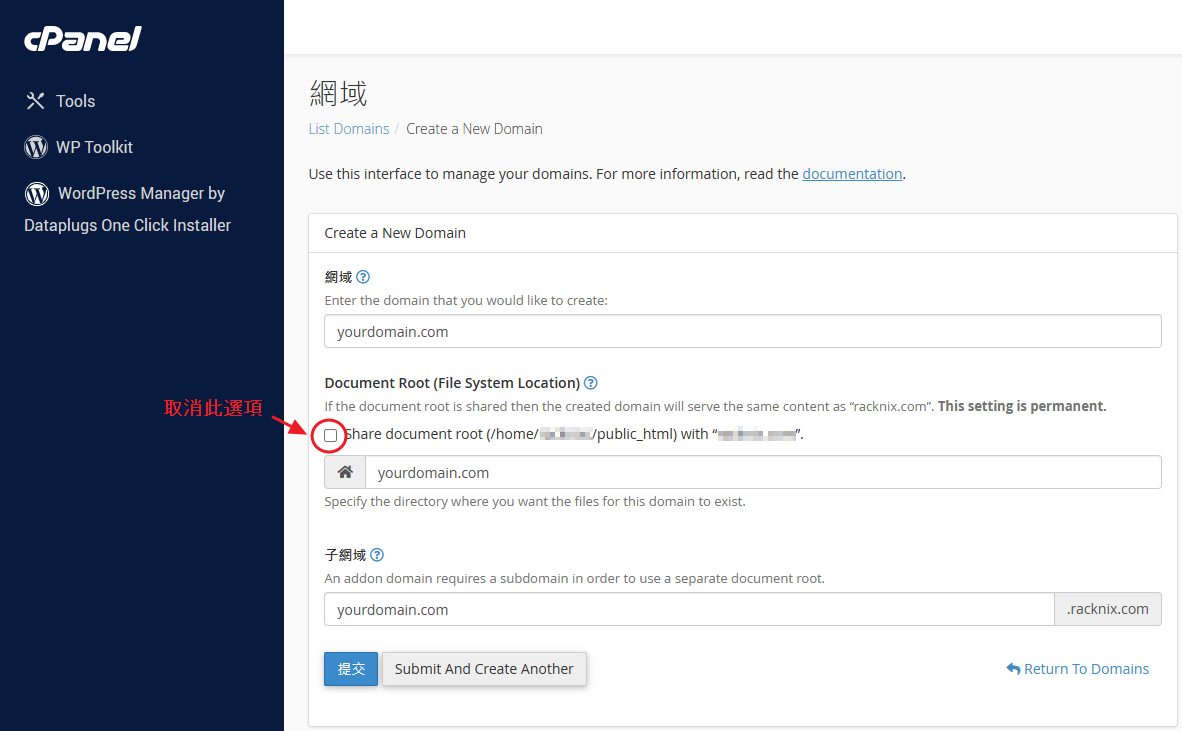Open the help icon next to 網域
This screenshot has height=731, width=1182.
coord(362,277)
